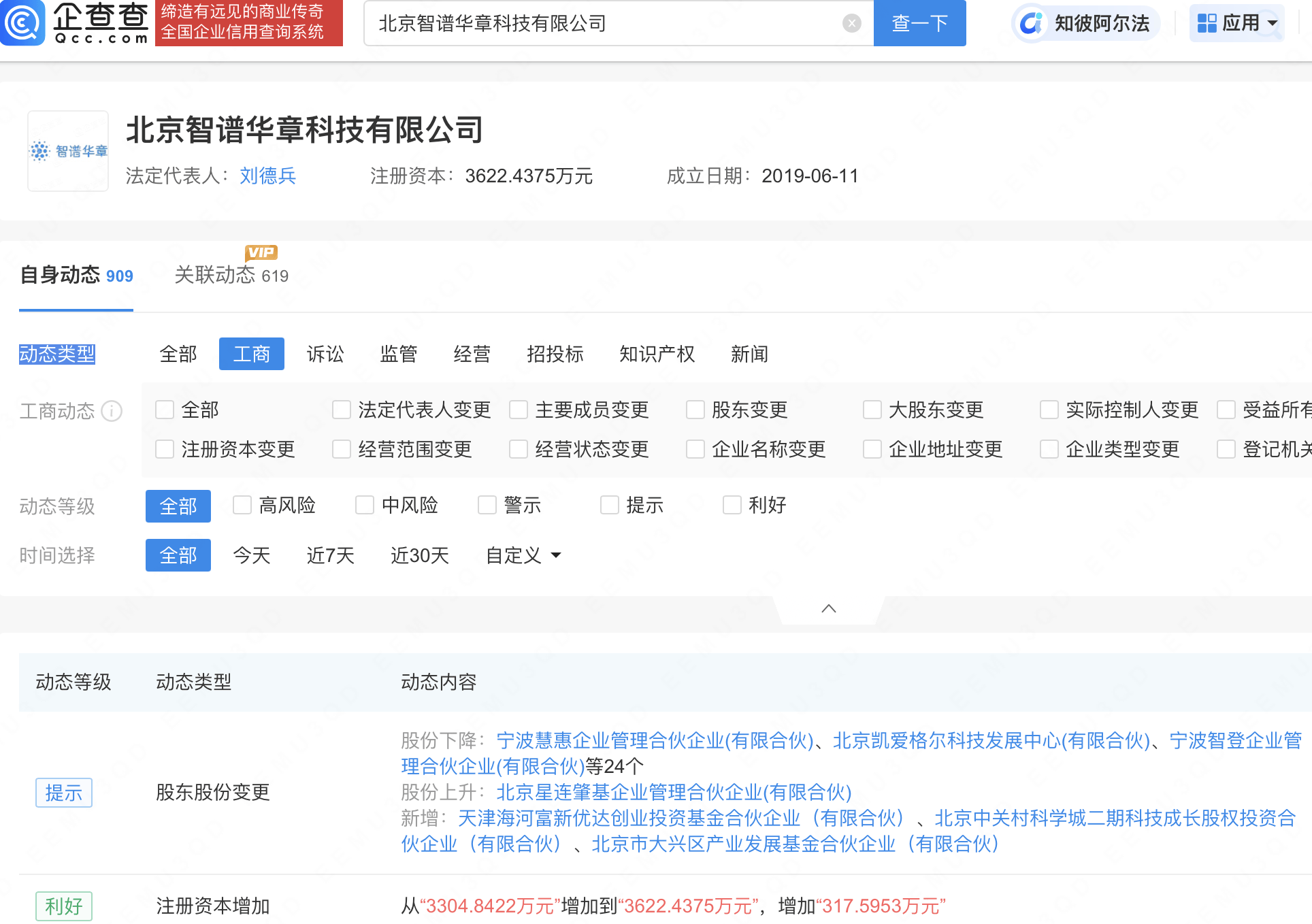
Task: Check the 经营状态变更 checkbox
Action: pos(519,449)
